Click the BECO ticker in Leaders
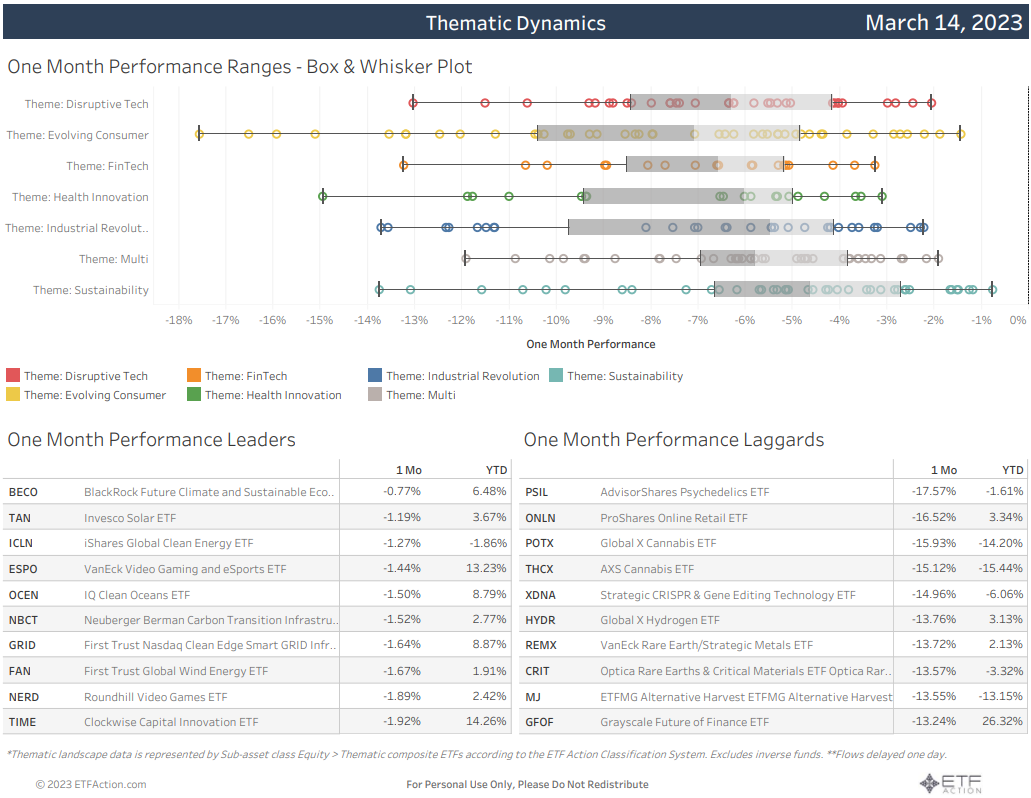 23,492
